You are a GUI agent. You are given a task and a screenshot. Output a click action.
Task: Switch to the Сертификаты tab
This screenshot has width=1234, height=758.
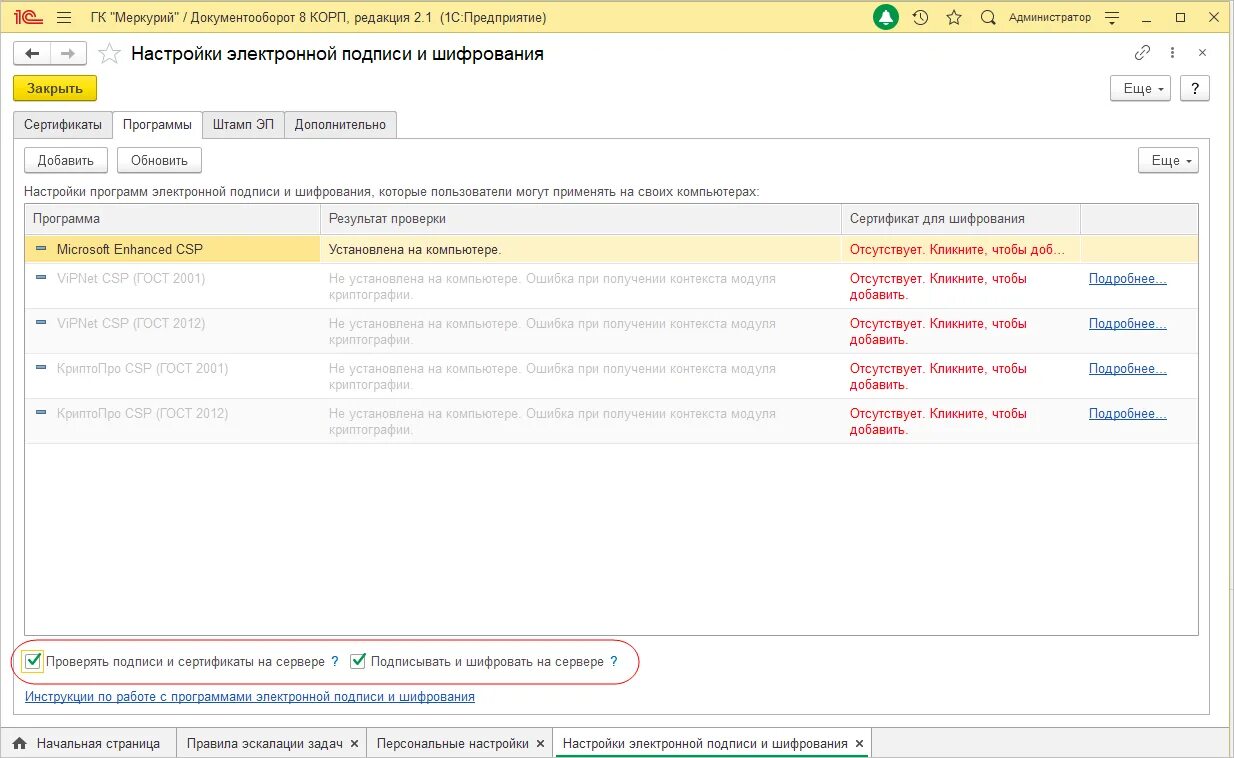(63, 125)
